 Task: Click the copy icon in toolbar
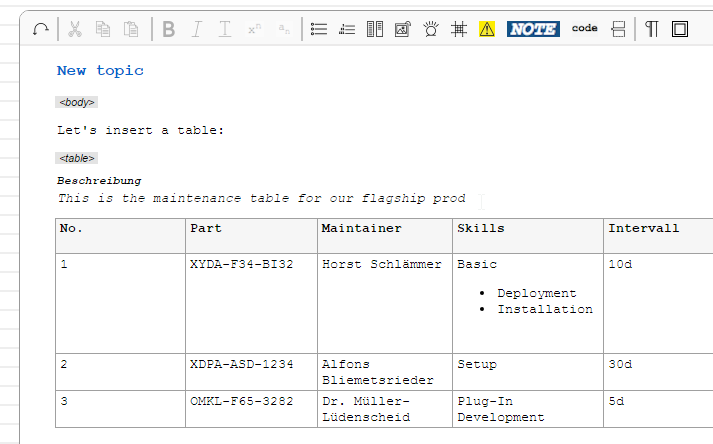[103, 29]
